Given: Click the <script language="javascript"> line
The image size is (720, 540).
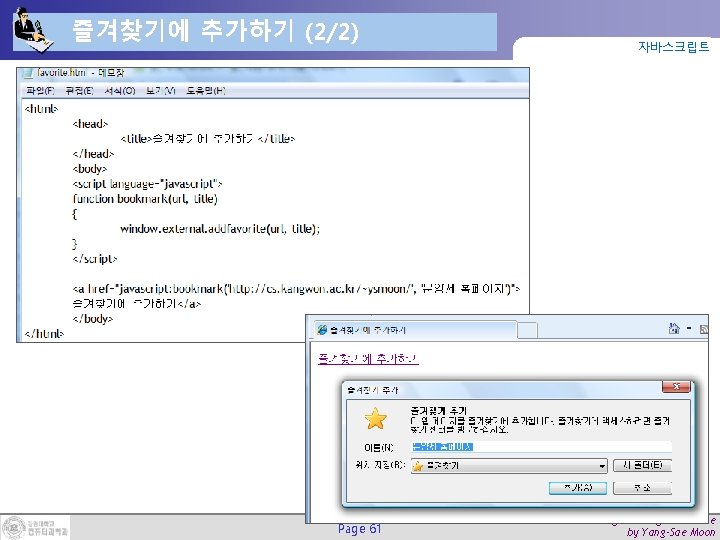Looking at the screenshot, I should [147, 184].
